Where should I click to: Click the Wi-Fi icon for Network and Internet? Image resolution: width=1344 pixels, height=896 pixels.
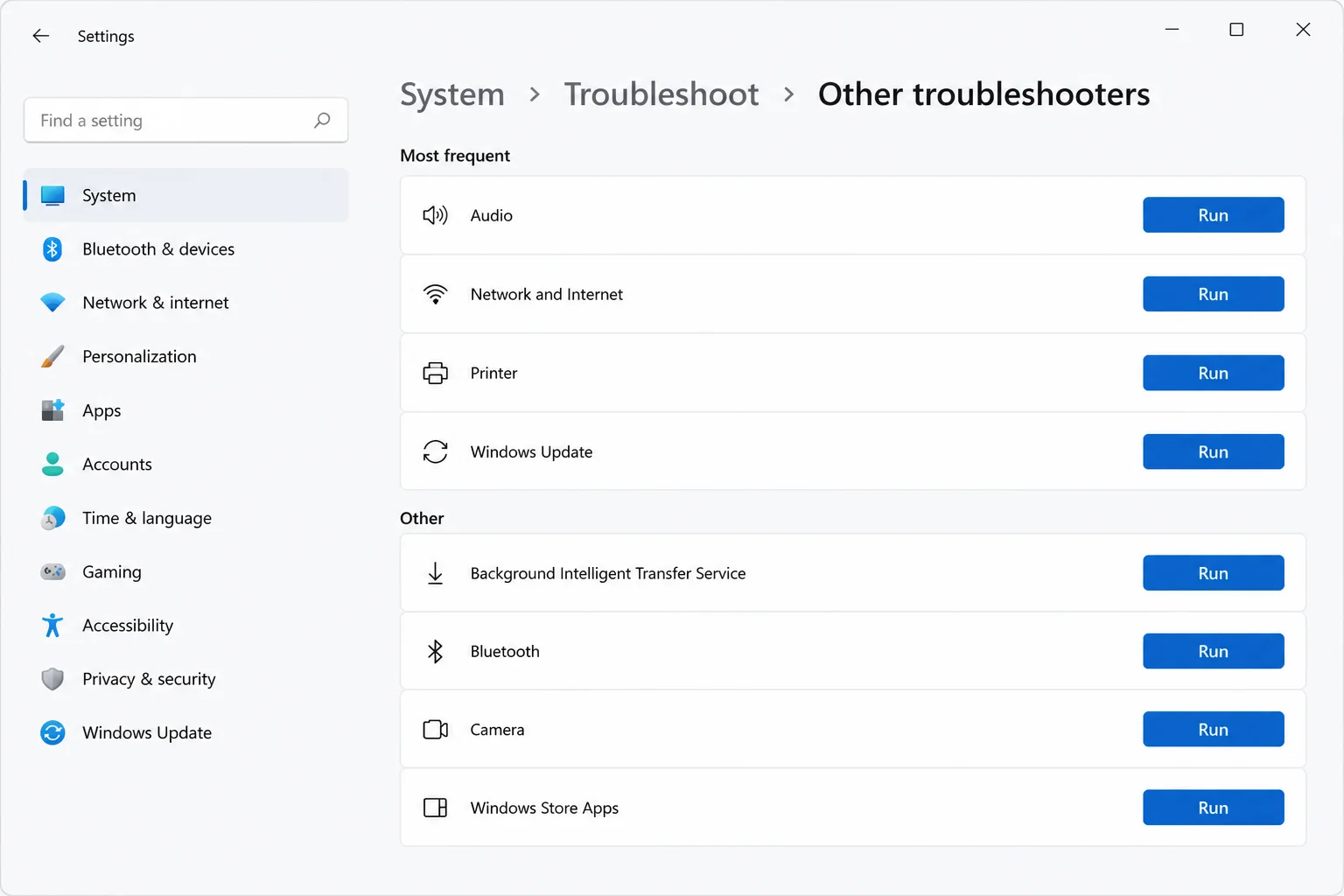point(435,294)
